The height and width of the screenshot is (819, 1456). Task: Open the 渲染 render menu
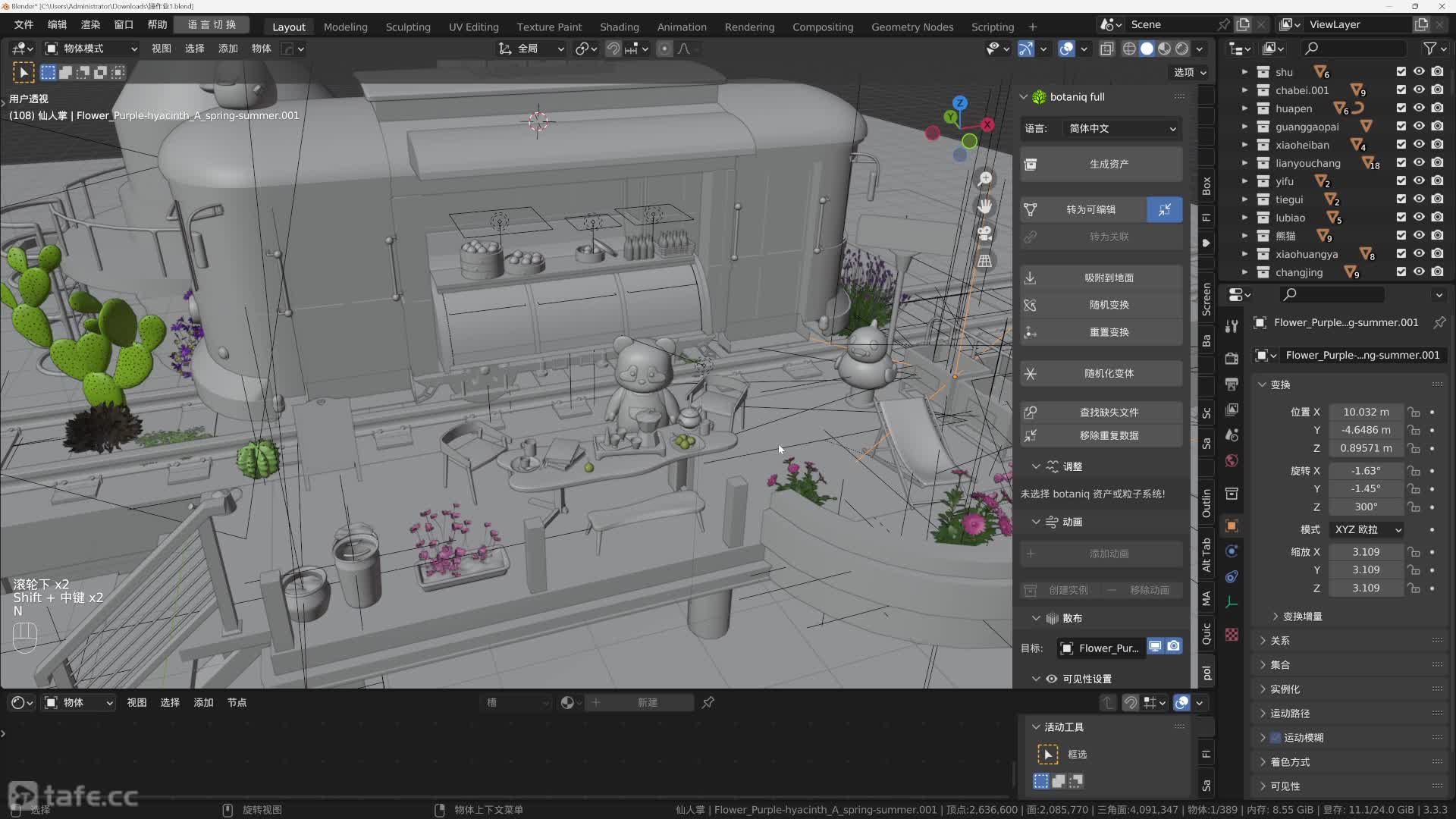click(90, 25)
